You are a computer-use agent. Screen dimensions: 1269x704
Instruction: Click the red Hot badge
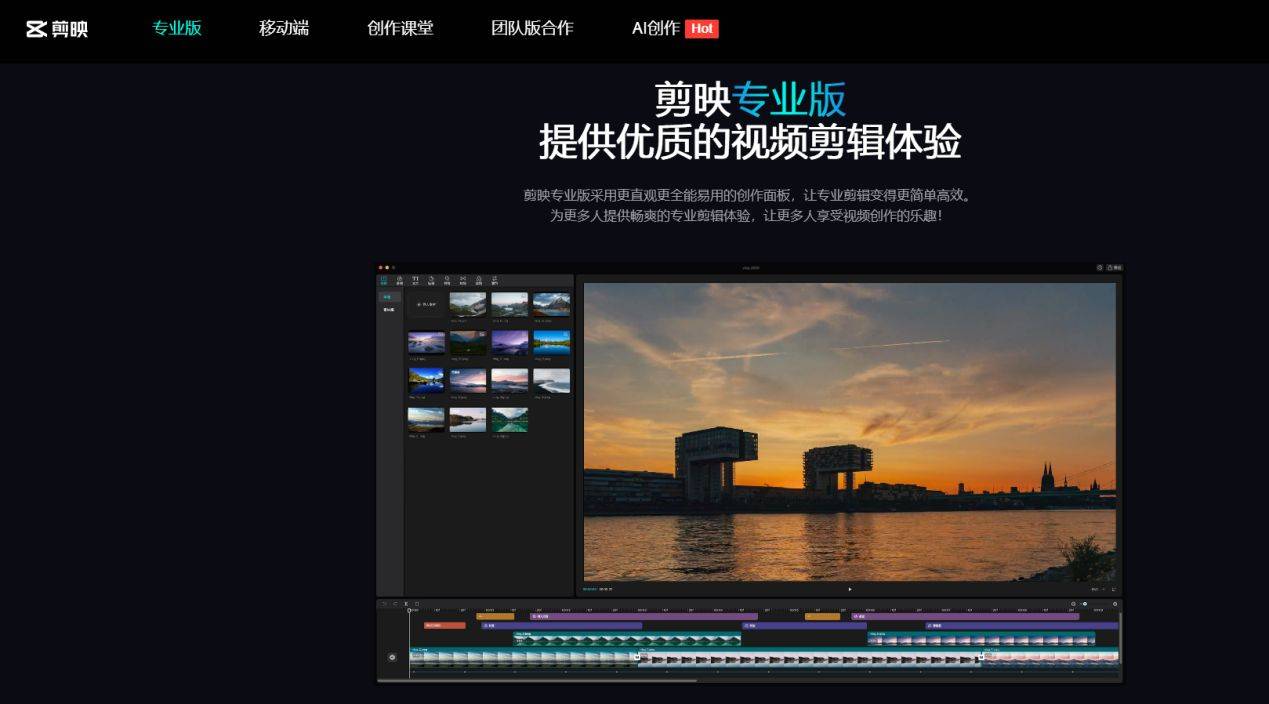(702, 29)
